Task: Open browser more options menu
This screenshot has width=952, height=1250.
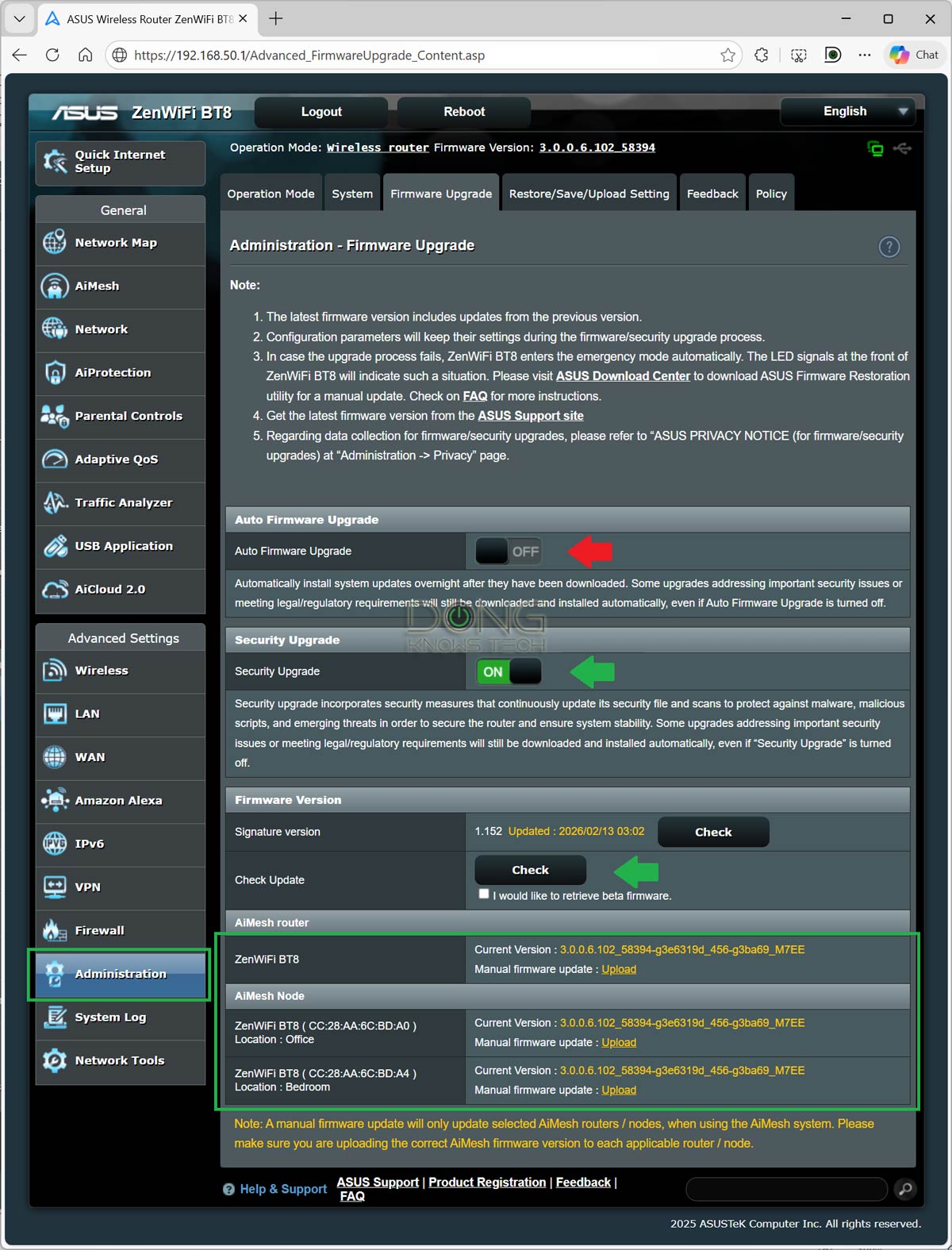Action: [865, 55]
